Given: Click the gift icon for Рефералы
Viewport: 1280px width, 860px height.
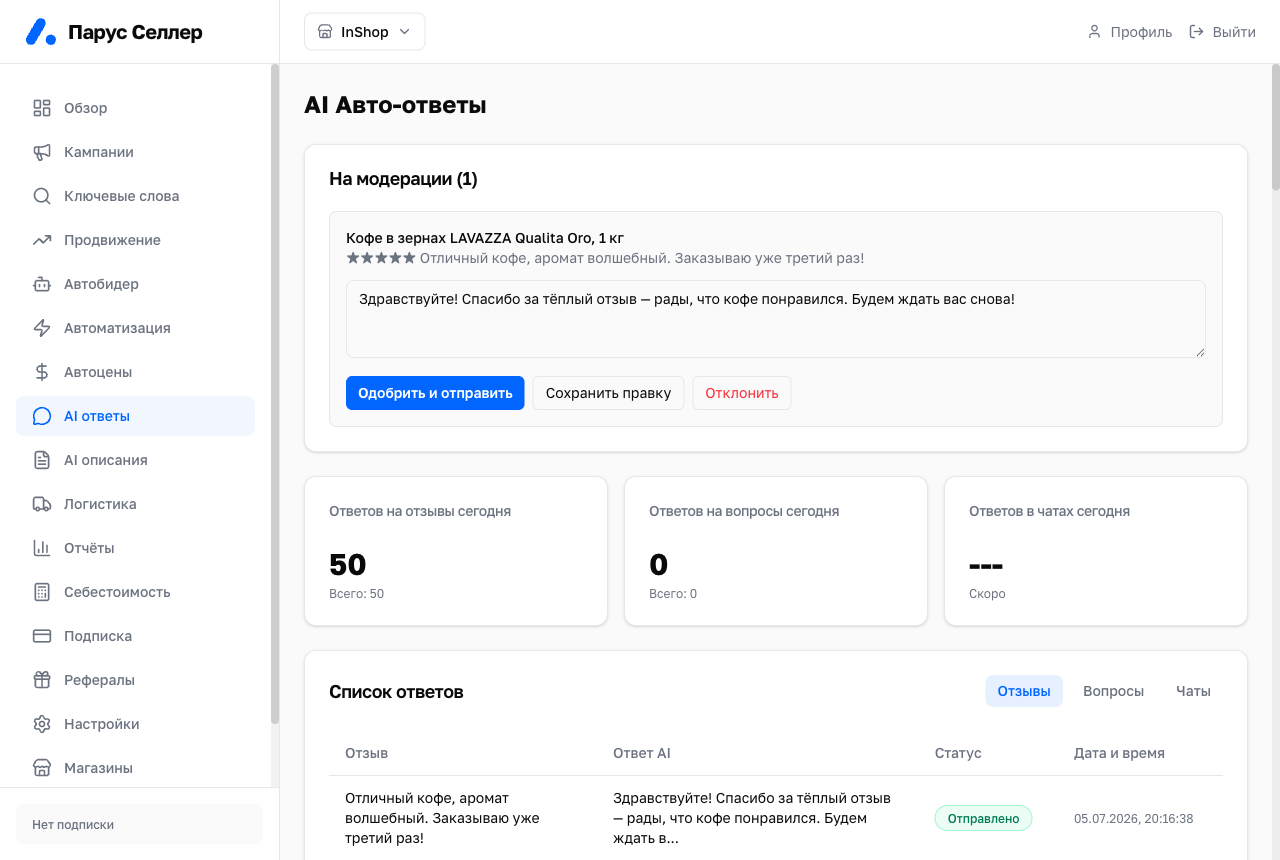Looking at the screenshot, I should pyautogui.click(x=42, y=680).
